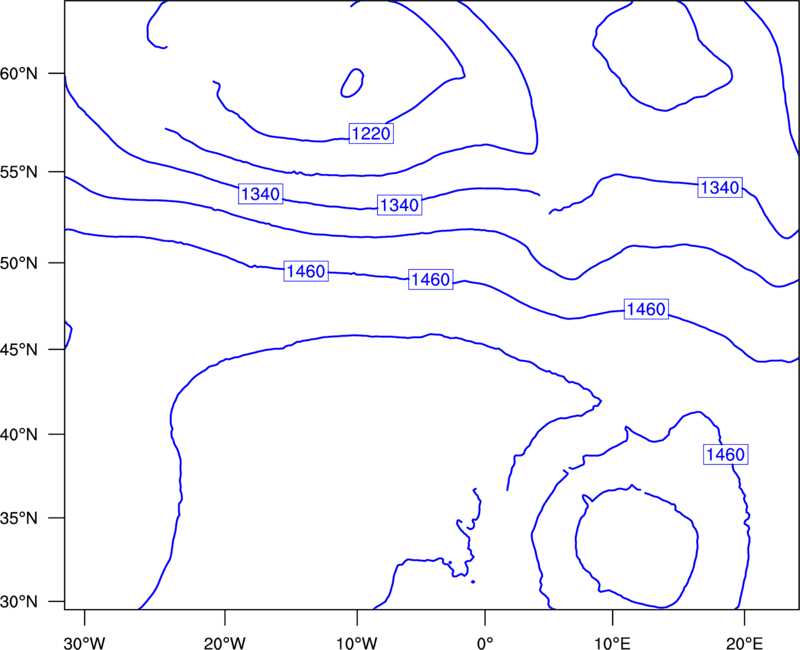Viewport: 800px width, 650px height.
Task: Select the 40°N latitude axis label
Action: coord(19,435)
